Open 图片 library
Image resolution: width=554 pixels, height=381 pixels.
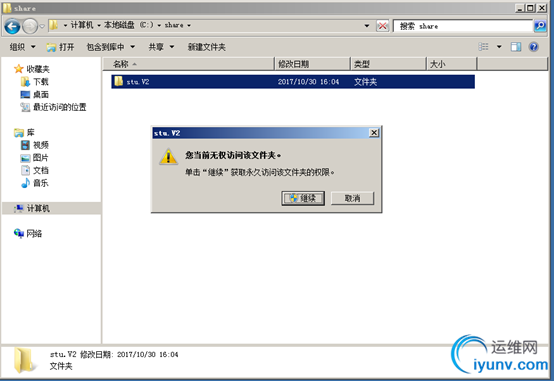(41, 158)
